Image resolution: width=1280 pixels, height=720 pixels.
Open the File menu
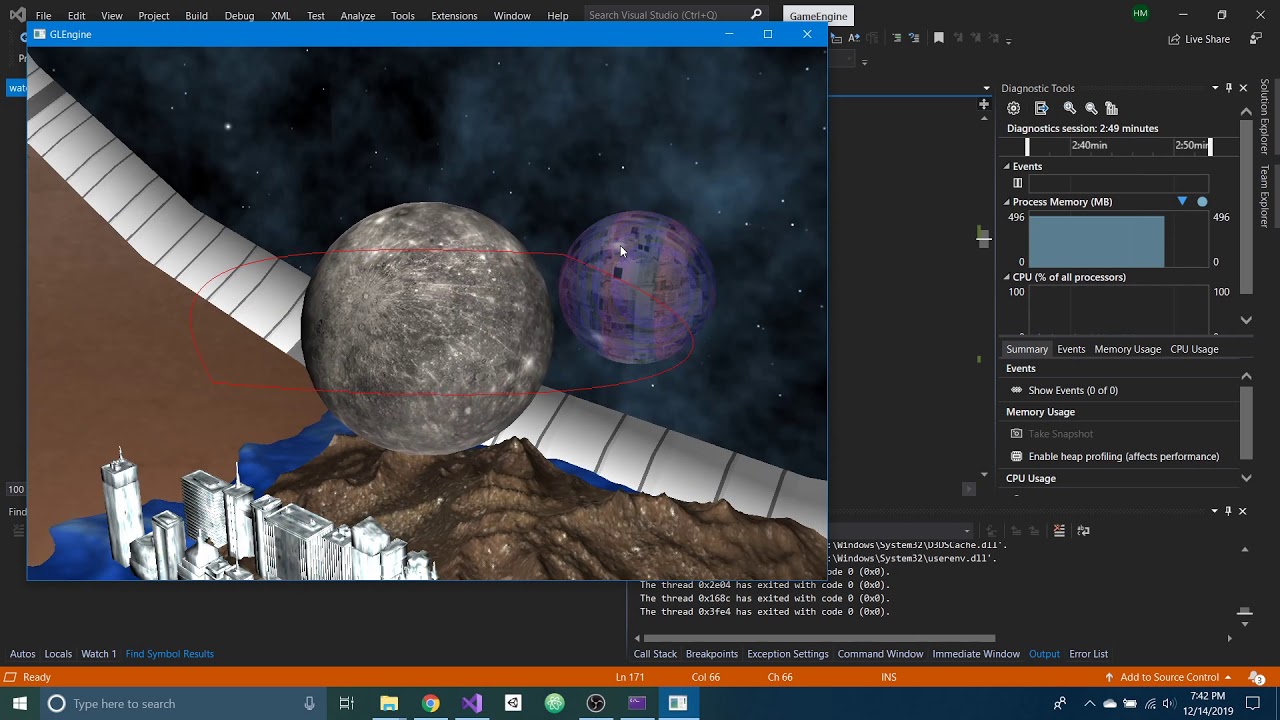pos(43,16)
